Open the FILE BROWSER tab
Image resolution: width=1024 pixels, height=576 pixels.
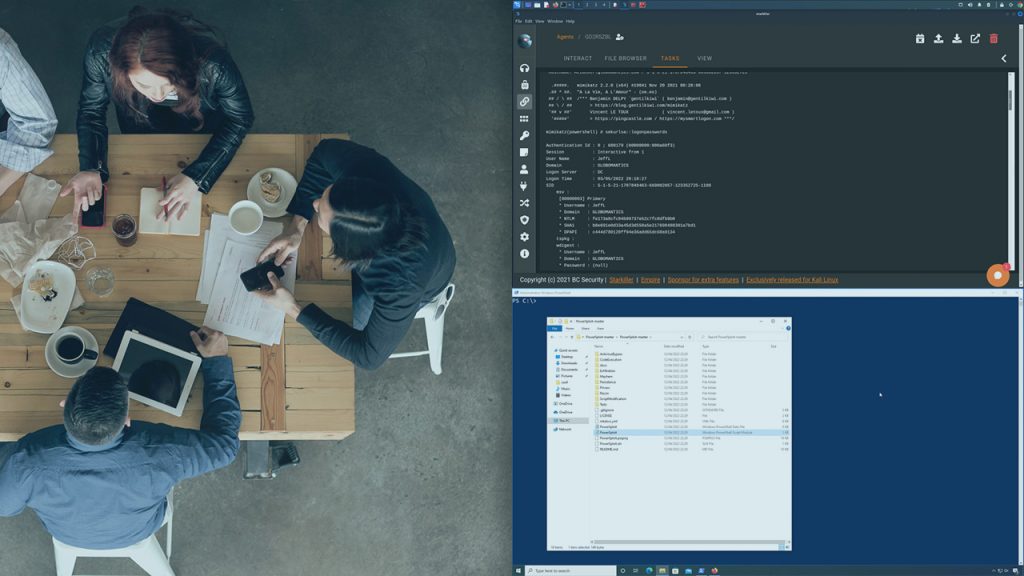click(625, 58)
